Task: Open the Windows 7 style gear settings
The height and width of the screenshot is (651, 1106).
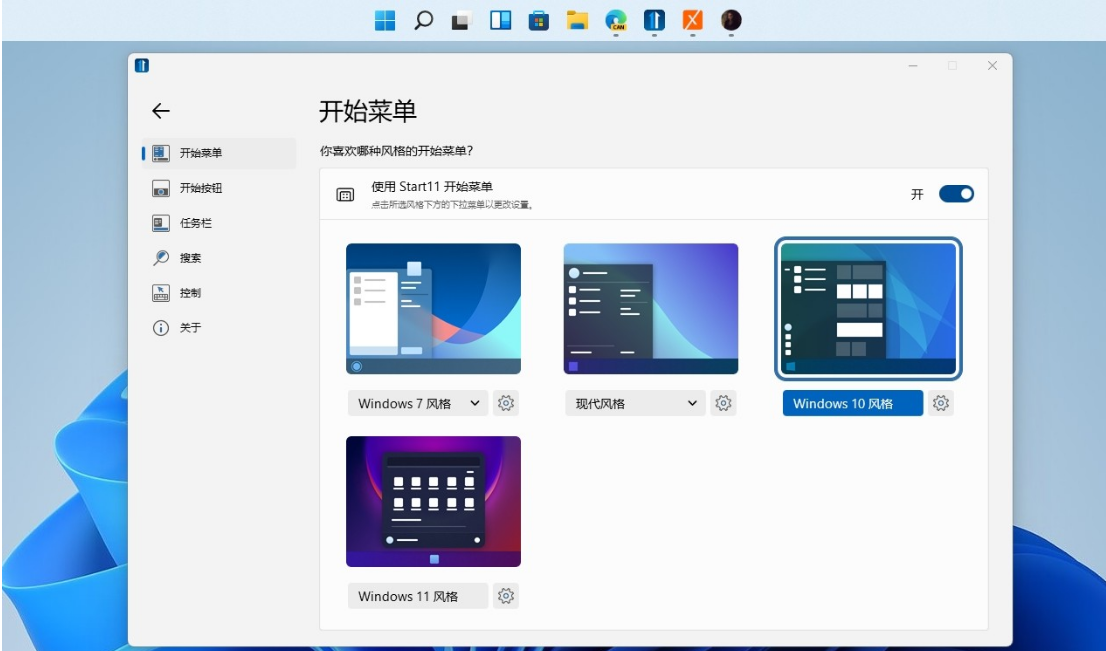Action: pos(505,404)
